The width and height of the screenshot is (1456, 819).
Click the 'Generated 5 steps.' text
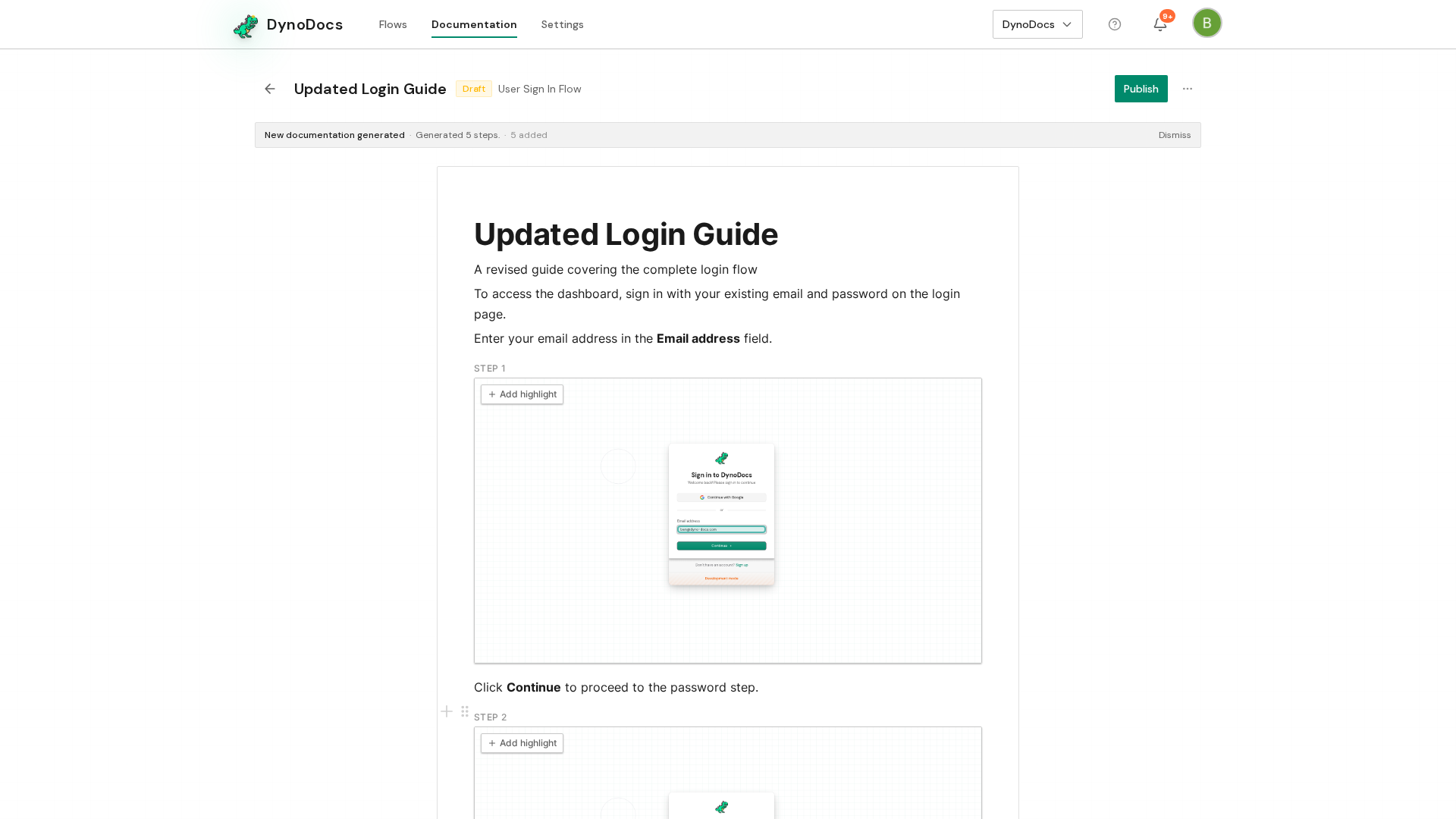click(457, 135)
